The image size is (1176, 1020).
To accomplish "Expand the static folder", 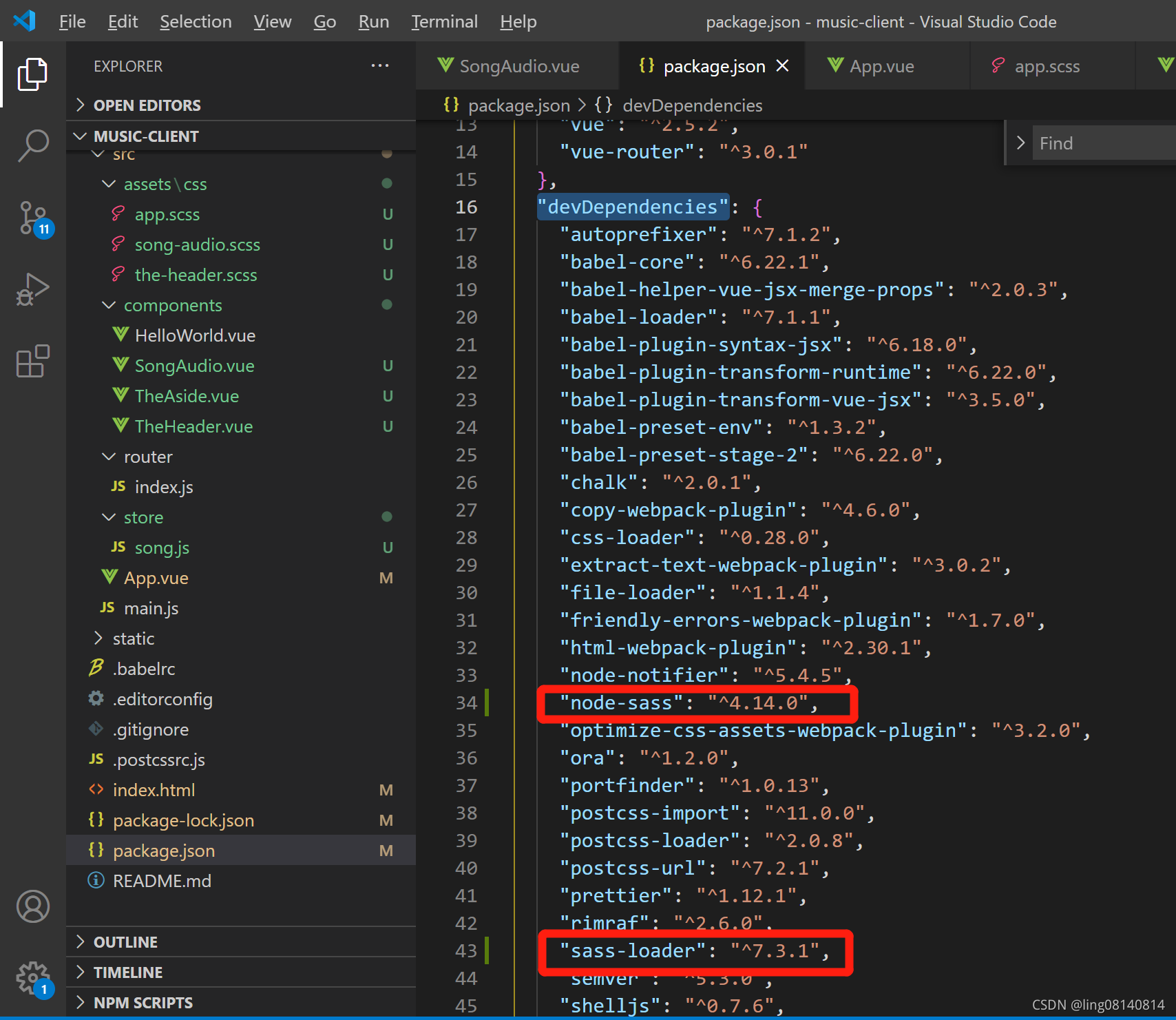I will [241, 638].
